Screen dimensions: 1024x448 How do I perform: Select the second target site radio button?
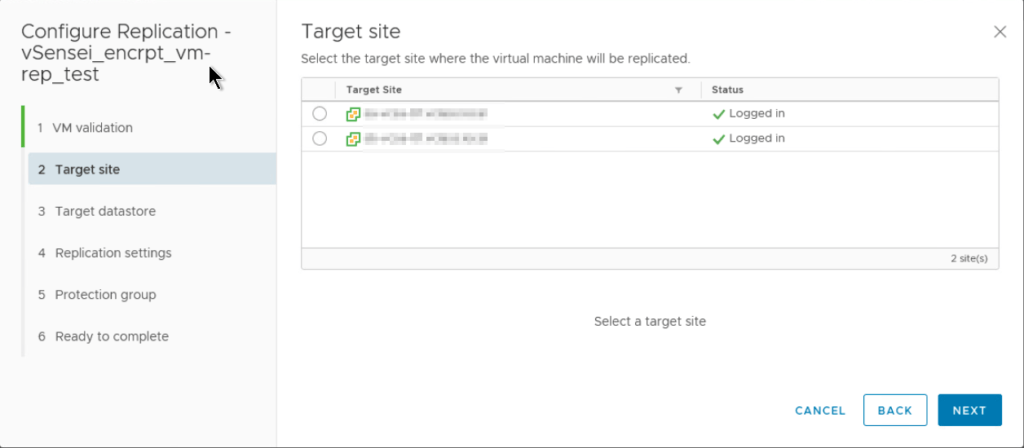click(x=319, y=139)
